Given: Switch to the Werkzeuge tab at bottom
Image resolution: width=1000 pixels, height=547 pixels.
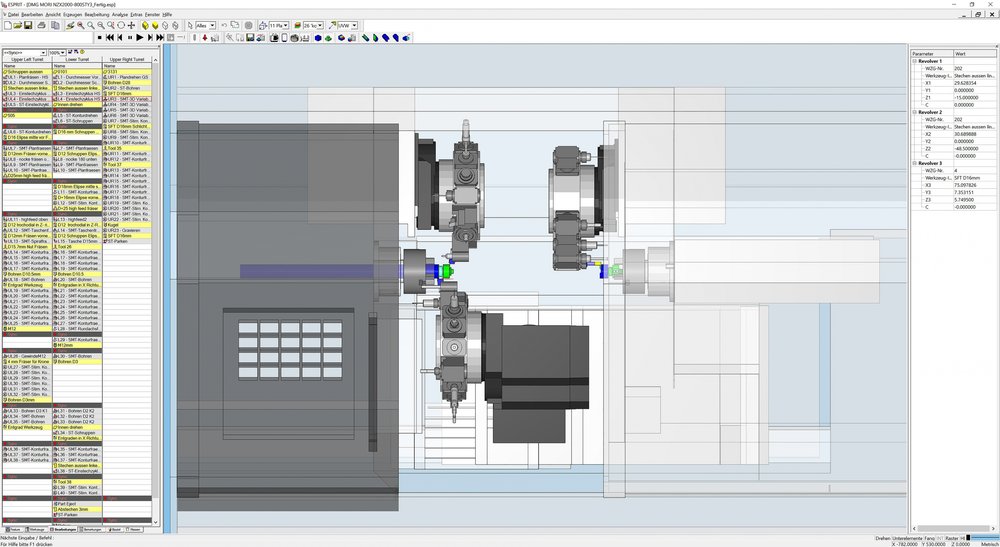Looking at the screenshot, I should (36, 529).
